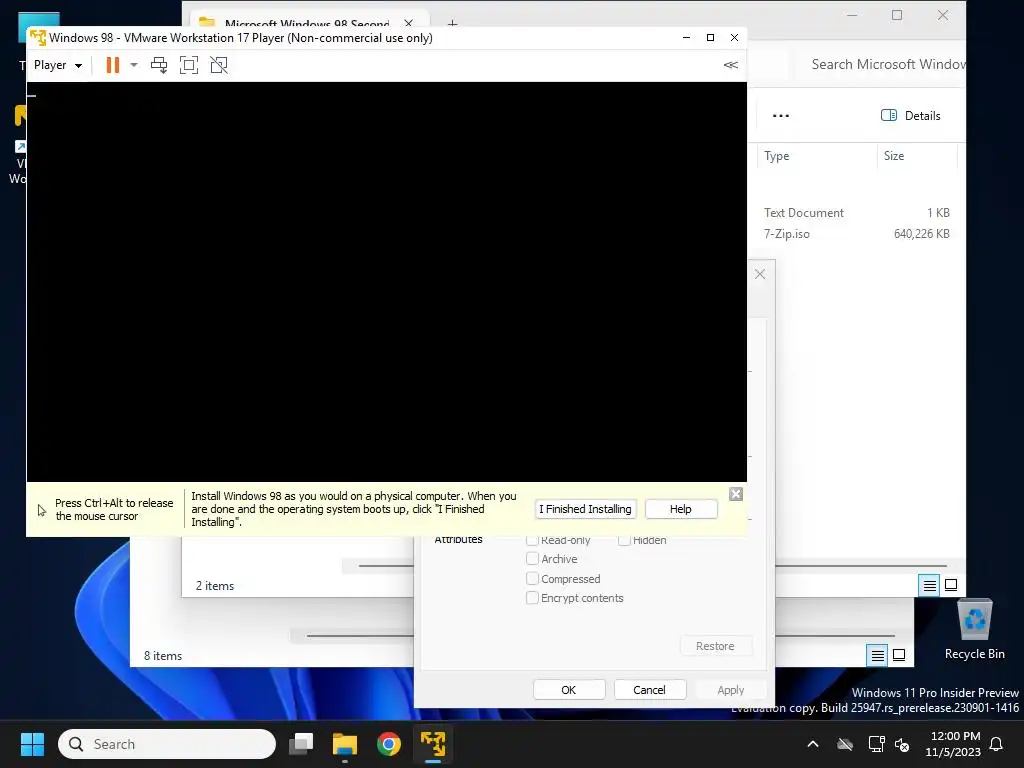Open network status tray icon
1024x768 pixels.
pos(876,744)
